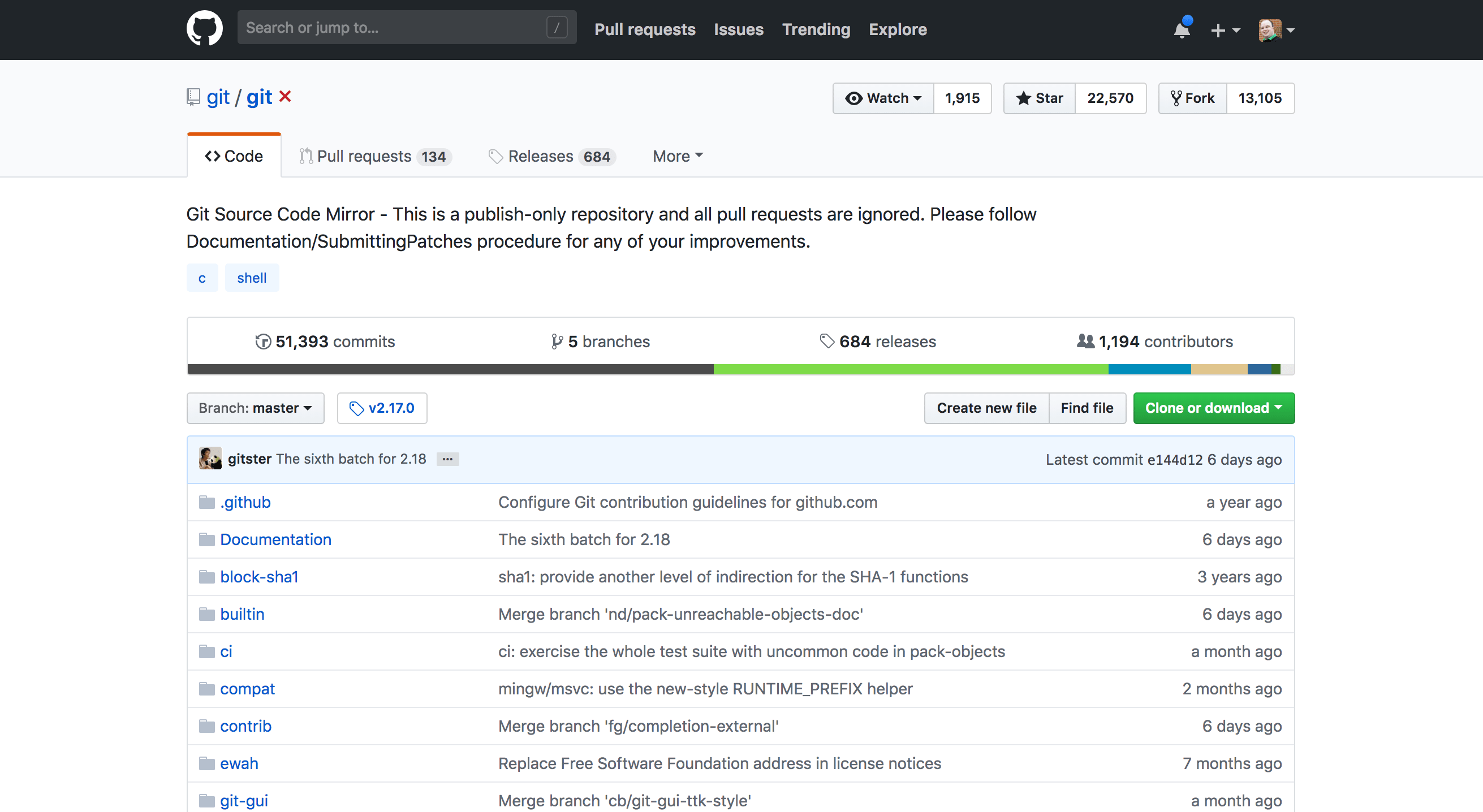Star the git repository
This screenshot has height=812, width=1483.
coord(1038,98)
